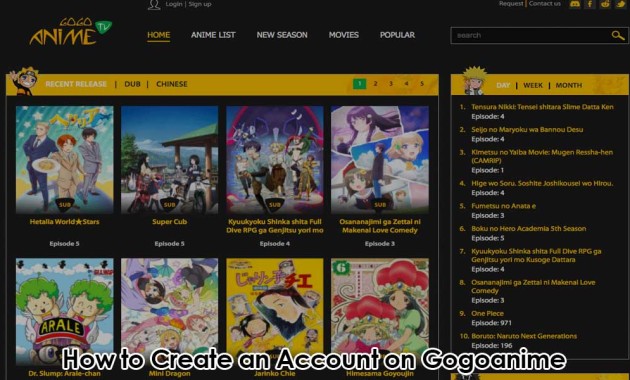Open the Jarinko Chie poster thumbnail

tap(275, 311)
